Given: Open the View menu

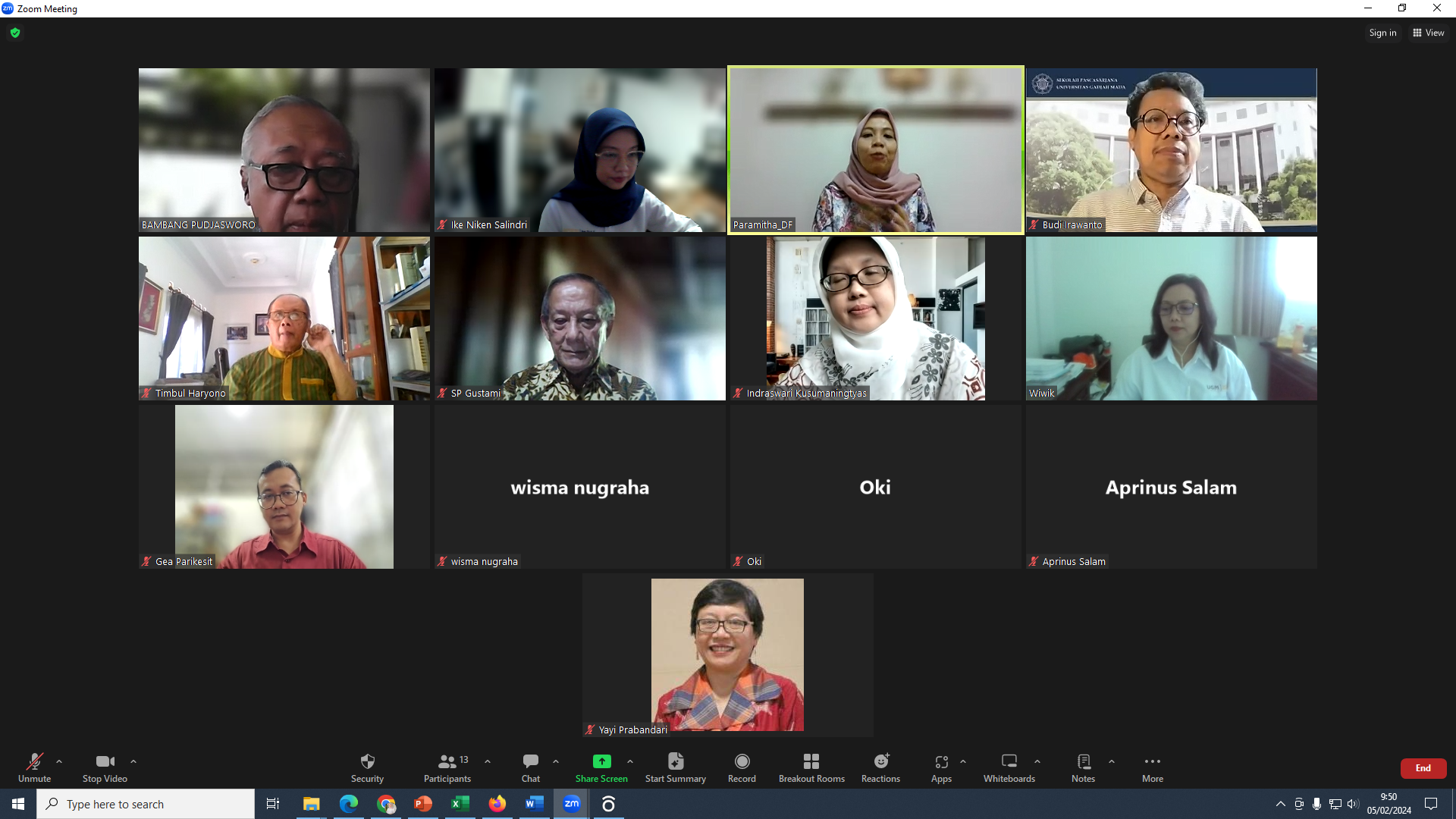Looking at the screenshot, I should [1429, 33].
